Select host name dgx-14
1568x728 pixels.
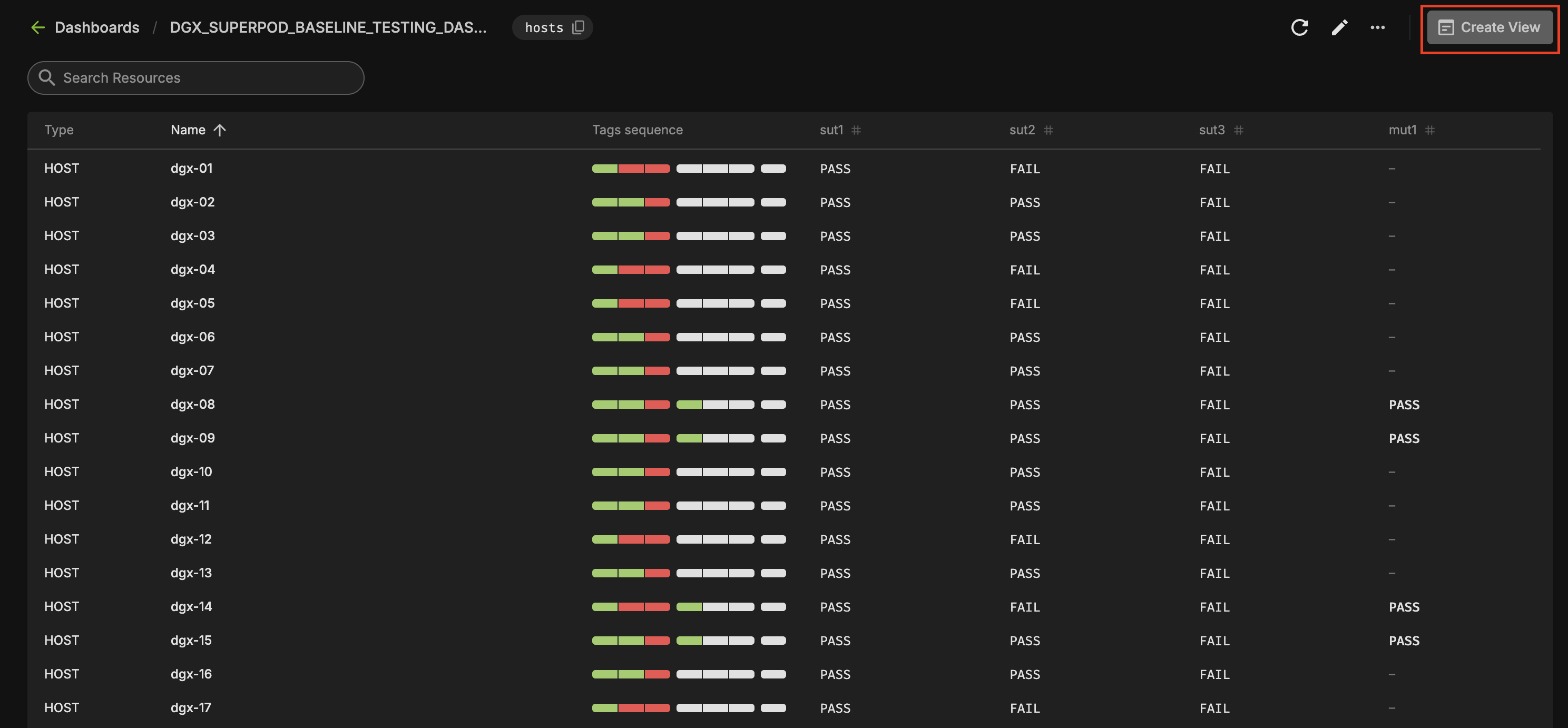191,606
